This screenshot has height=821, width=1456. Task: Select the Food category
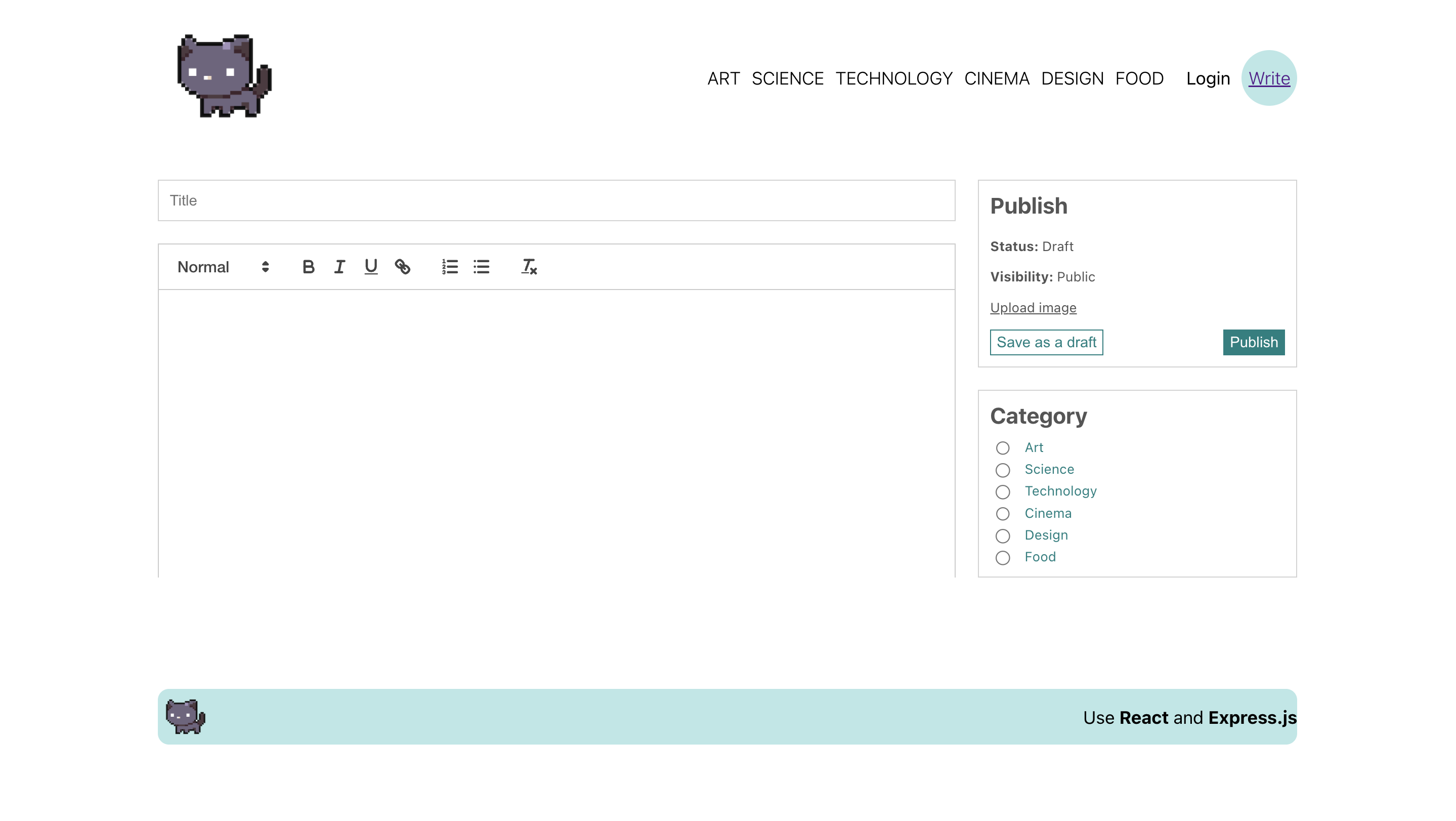coord(1003,557)
